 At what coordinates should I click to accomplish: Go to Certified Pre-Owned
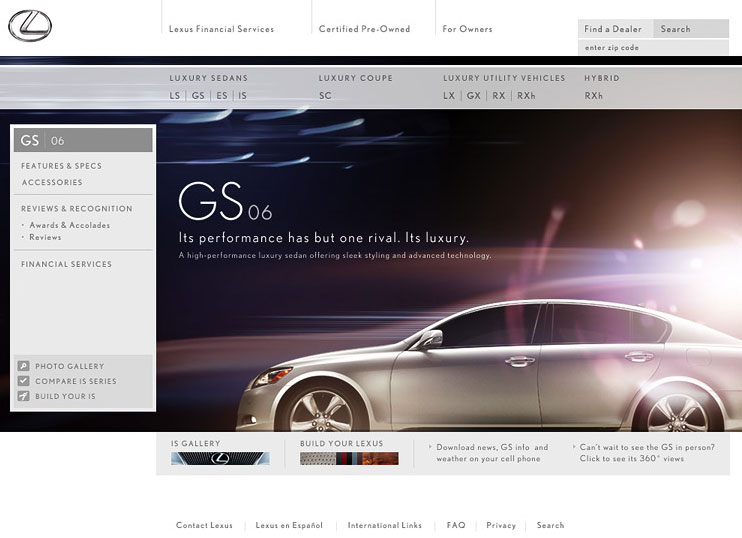click(364, 29)
